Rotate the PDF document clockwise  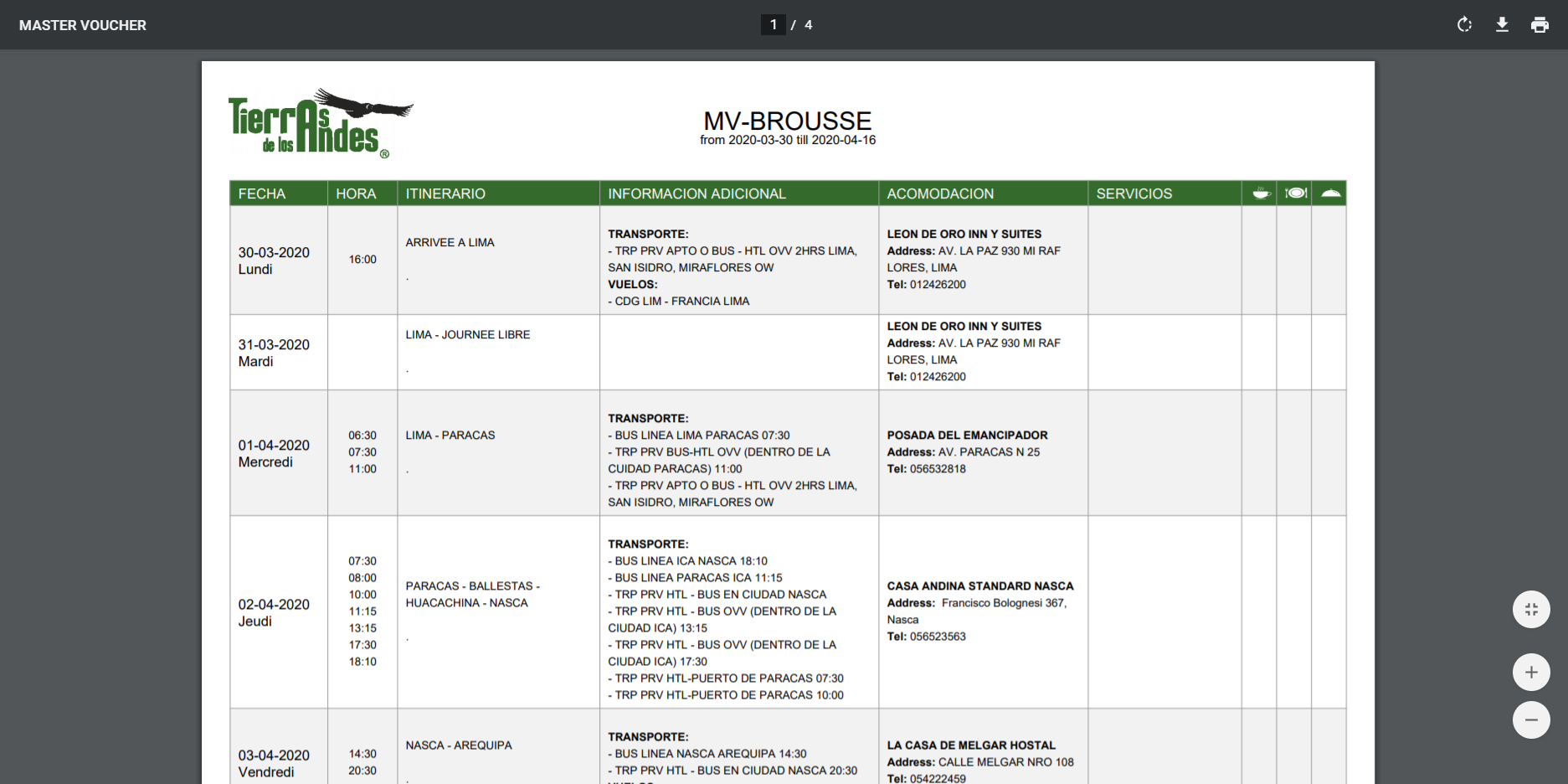[1464, 25]
